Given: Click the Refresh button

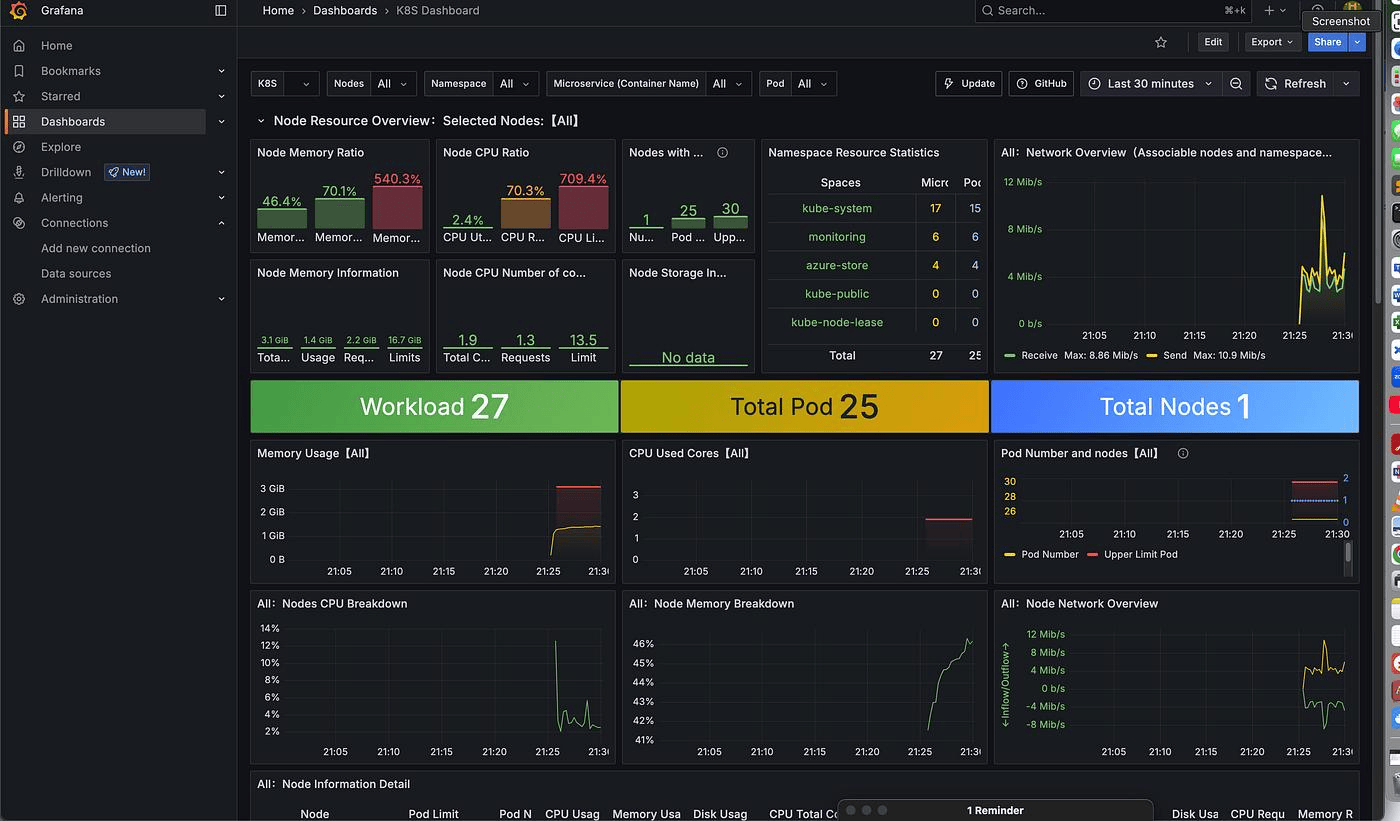Looking at the screenshot, I should pos(1295,84).
